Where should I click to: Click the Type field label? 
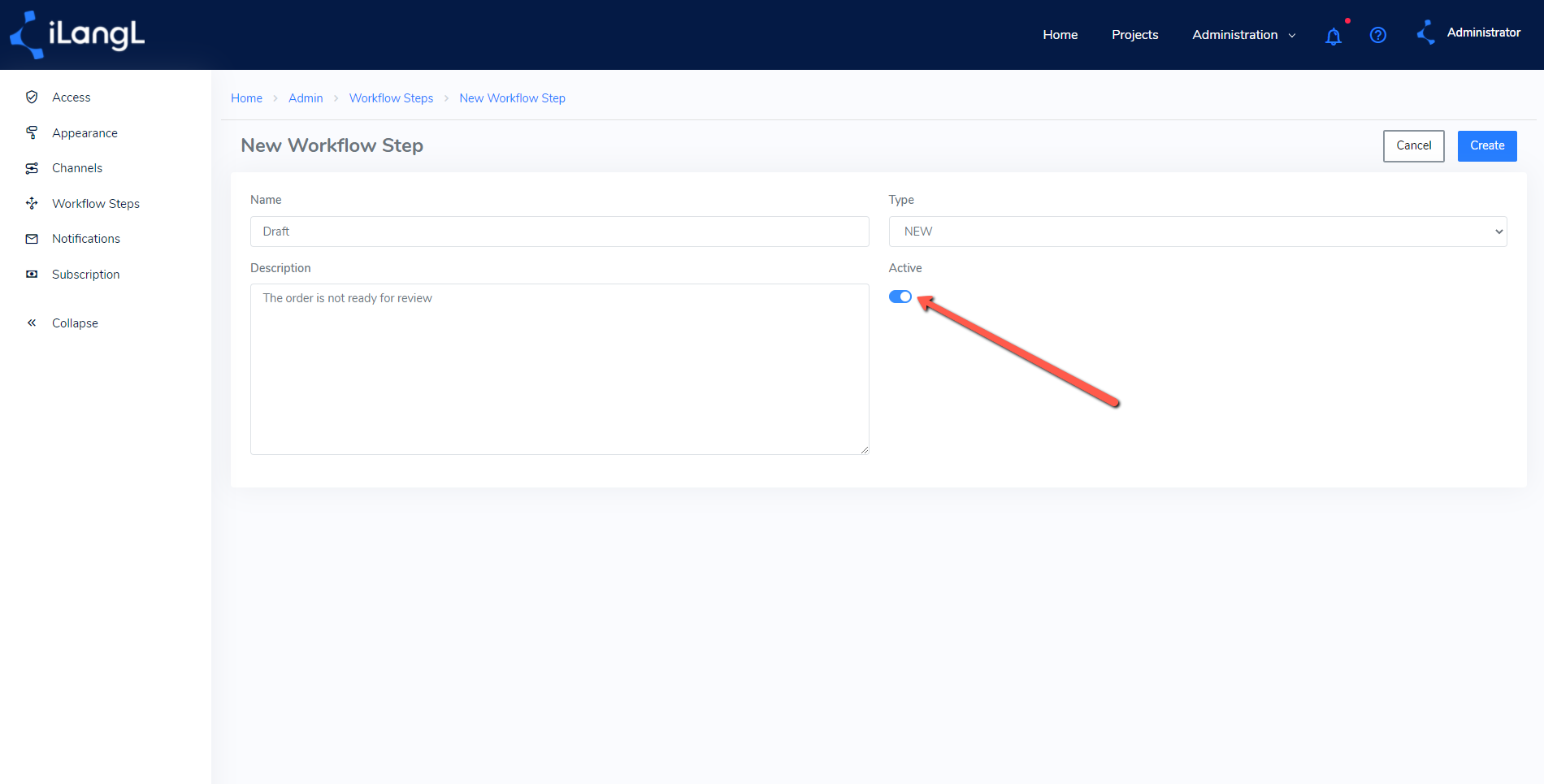click(x=901, y=200)
